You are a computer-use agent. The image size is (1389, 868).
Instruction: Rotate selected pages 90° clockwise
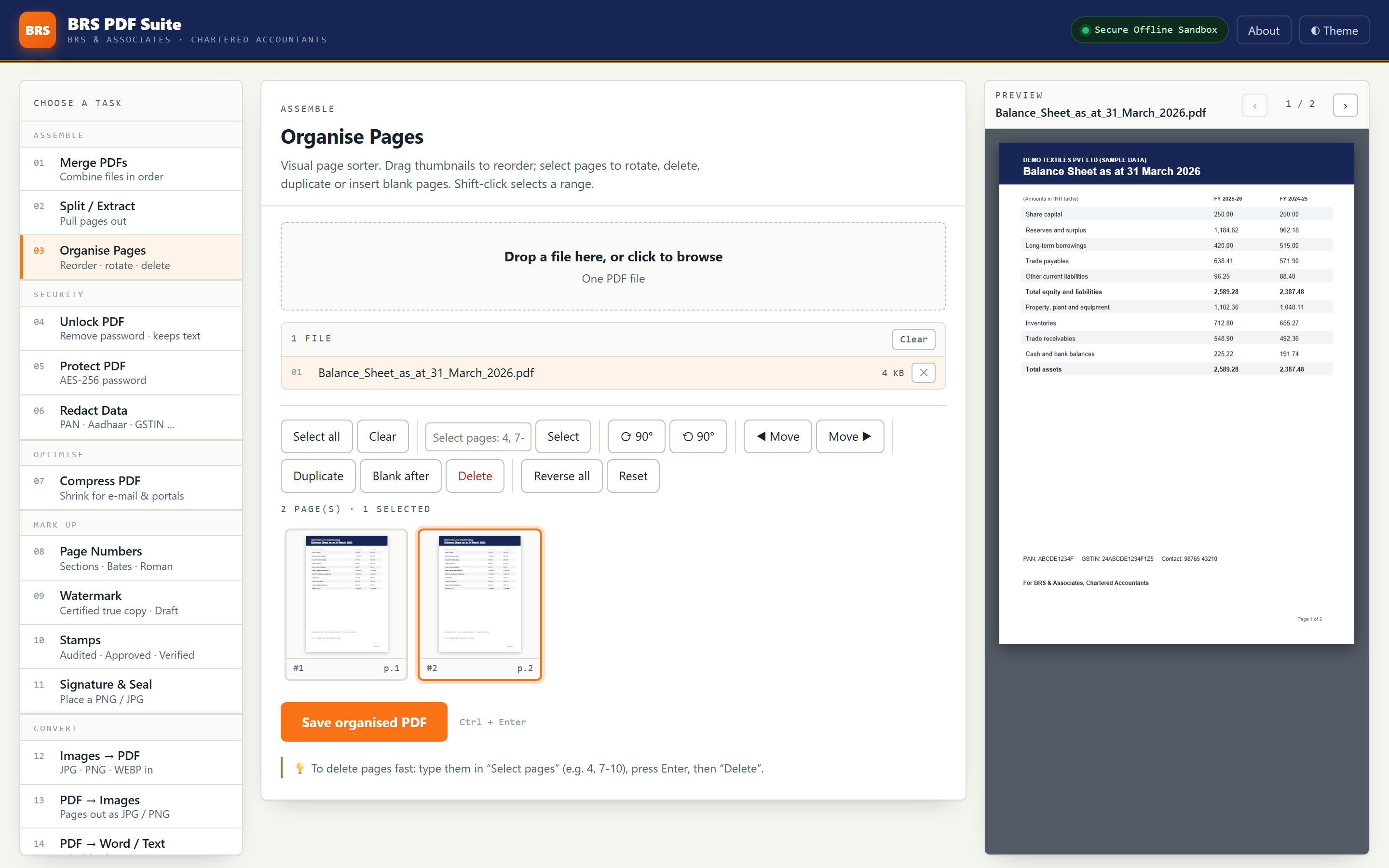click(x=637, y=436)
